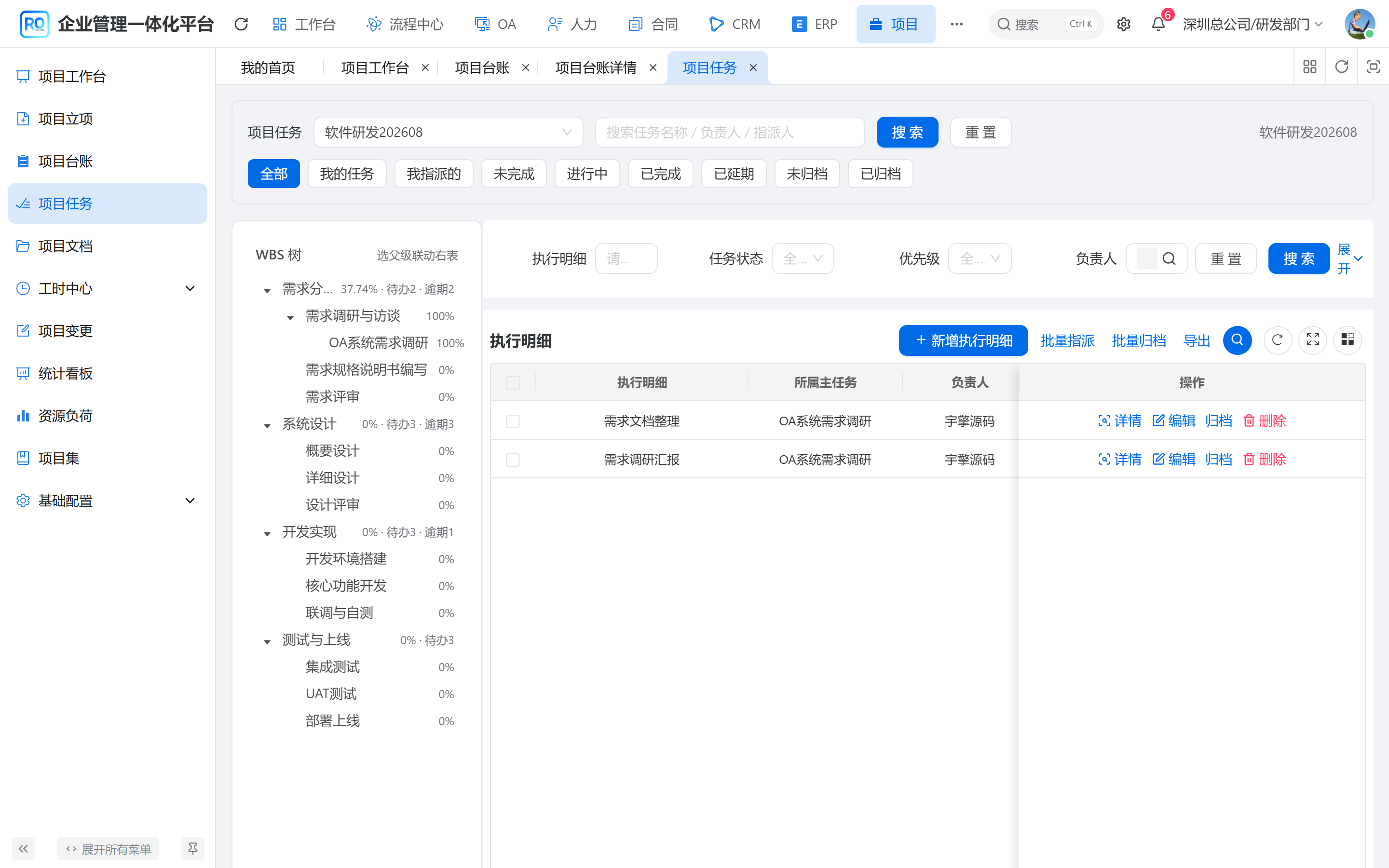
Task: Click 新增执行明细 button
Action: point(963,340)
